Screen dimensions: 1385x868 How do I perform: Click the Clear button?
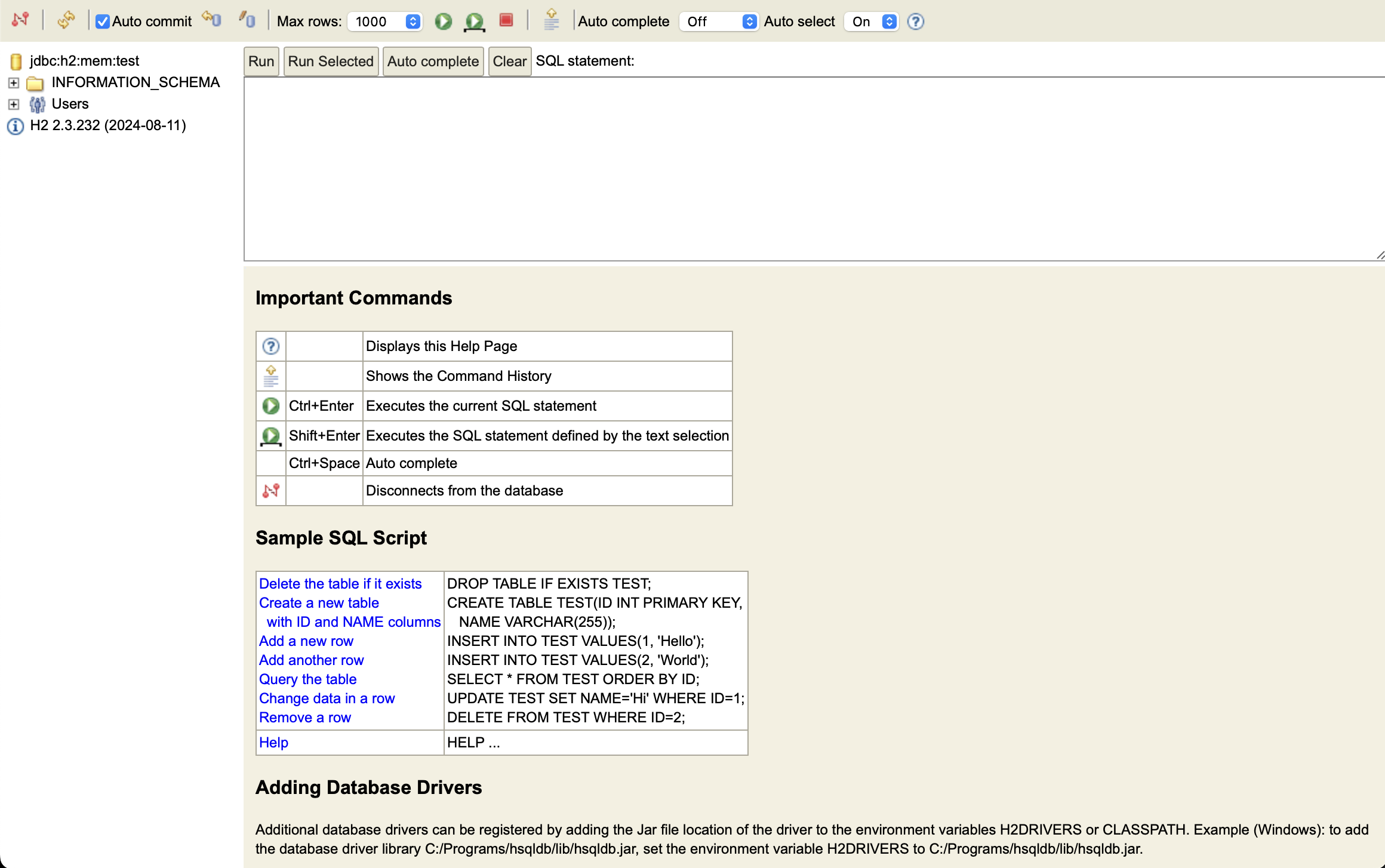pos(509,61)
